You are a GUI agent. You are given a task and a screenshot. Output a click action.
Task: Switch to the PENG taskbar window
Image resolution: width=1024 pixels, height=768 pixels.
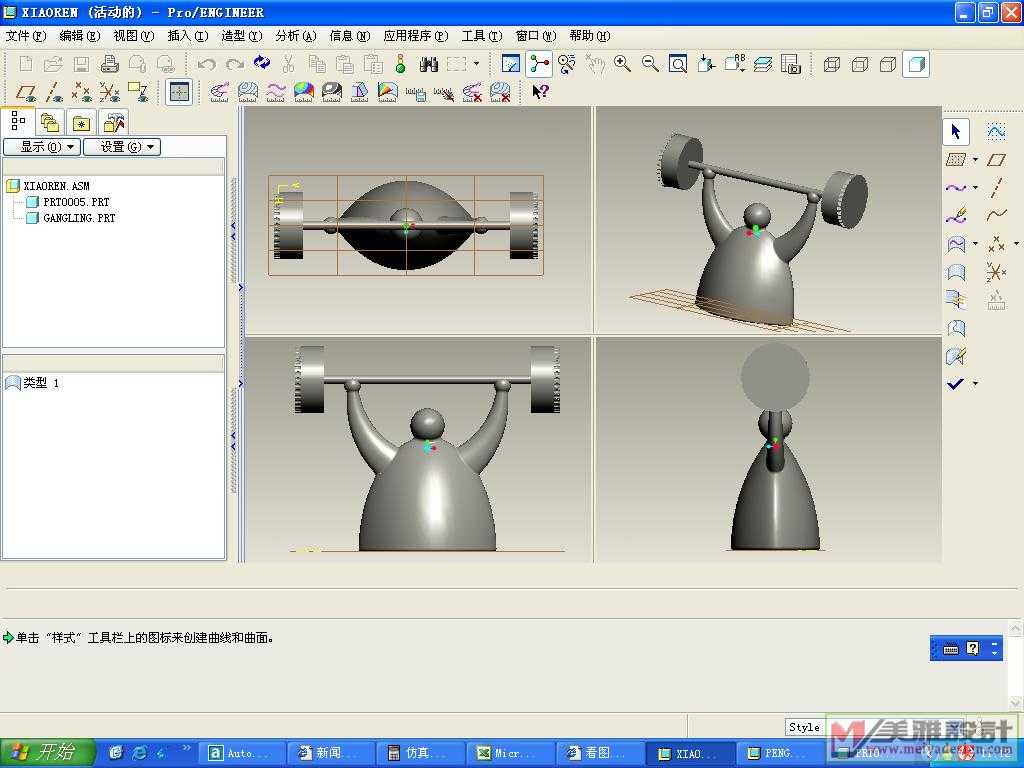[780, 753]
